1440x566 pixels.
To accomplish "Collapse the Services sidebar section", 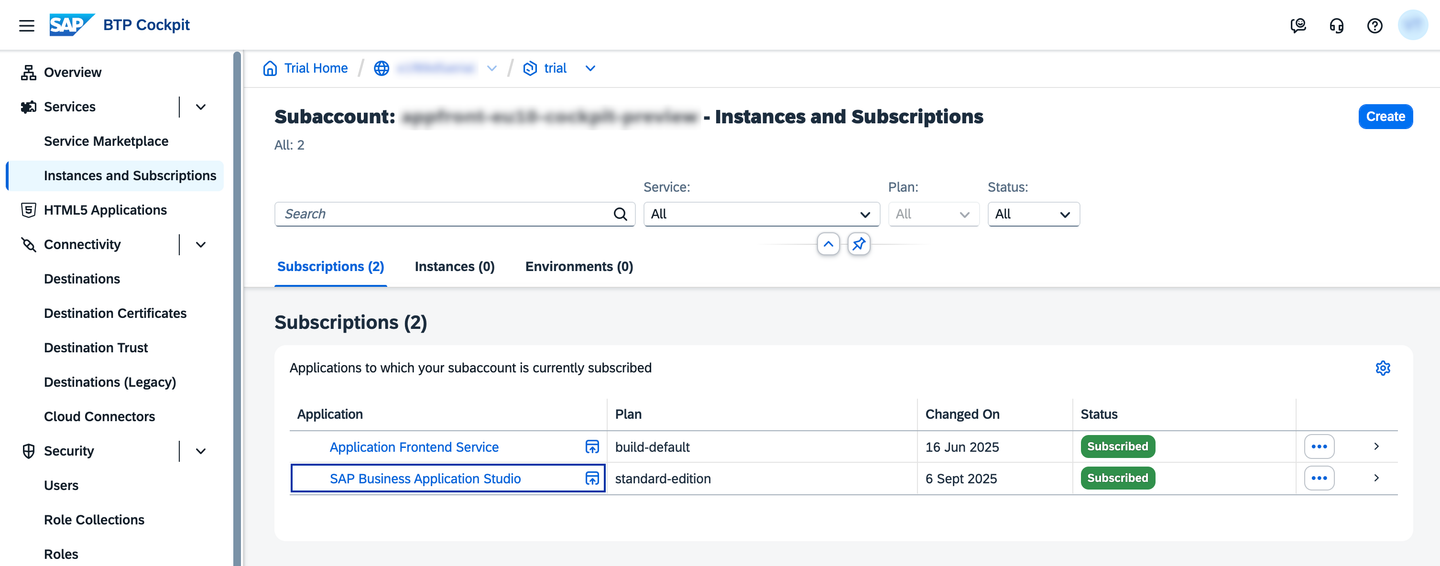I will click(x=200, y=107).
